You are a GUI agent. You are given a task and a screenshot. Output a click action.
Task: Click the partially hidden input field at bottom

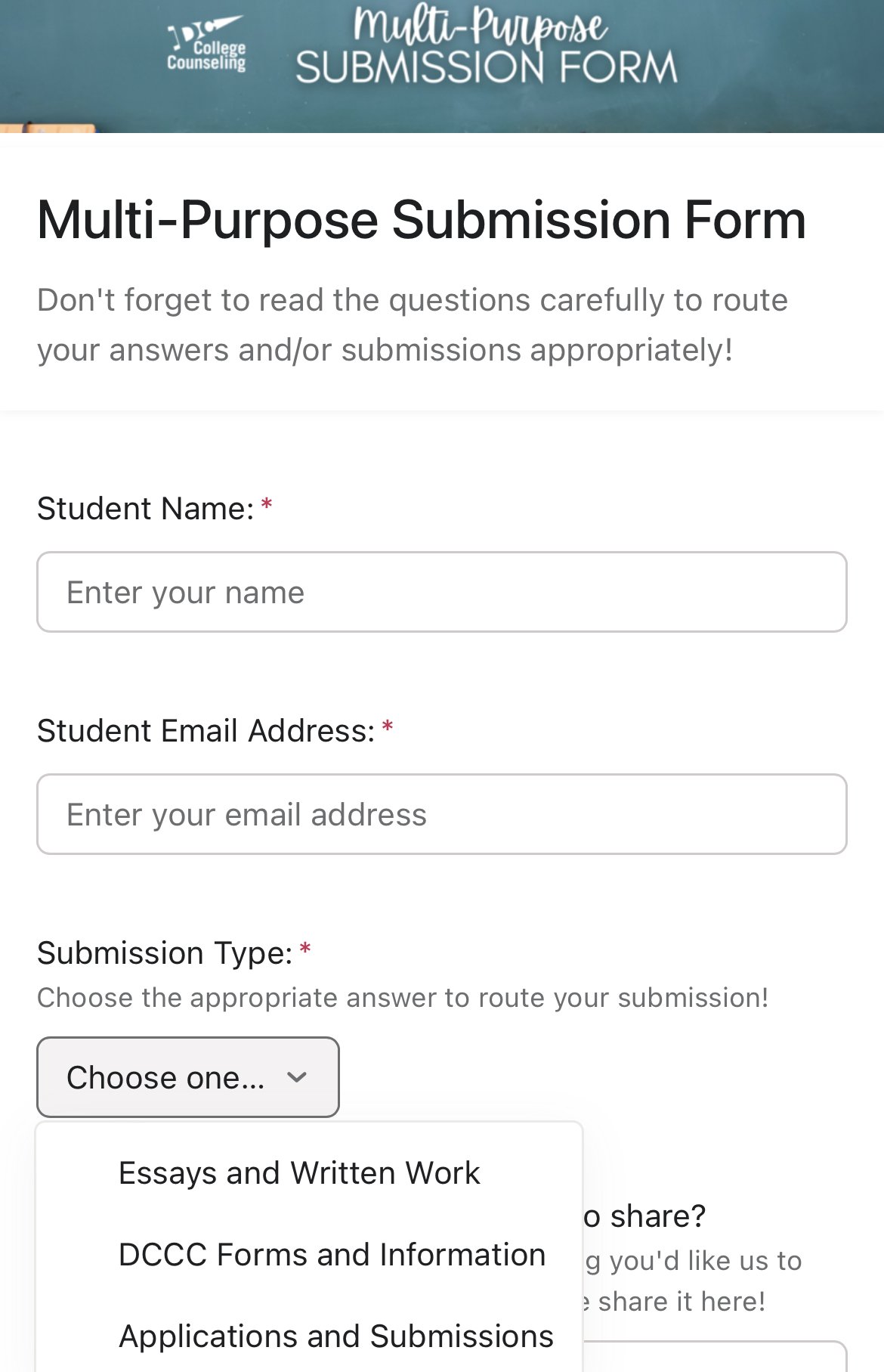(715, 1357)
